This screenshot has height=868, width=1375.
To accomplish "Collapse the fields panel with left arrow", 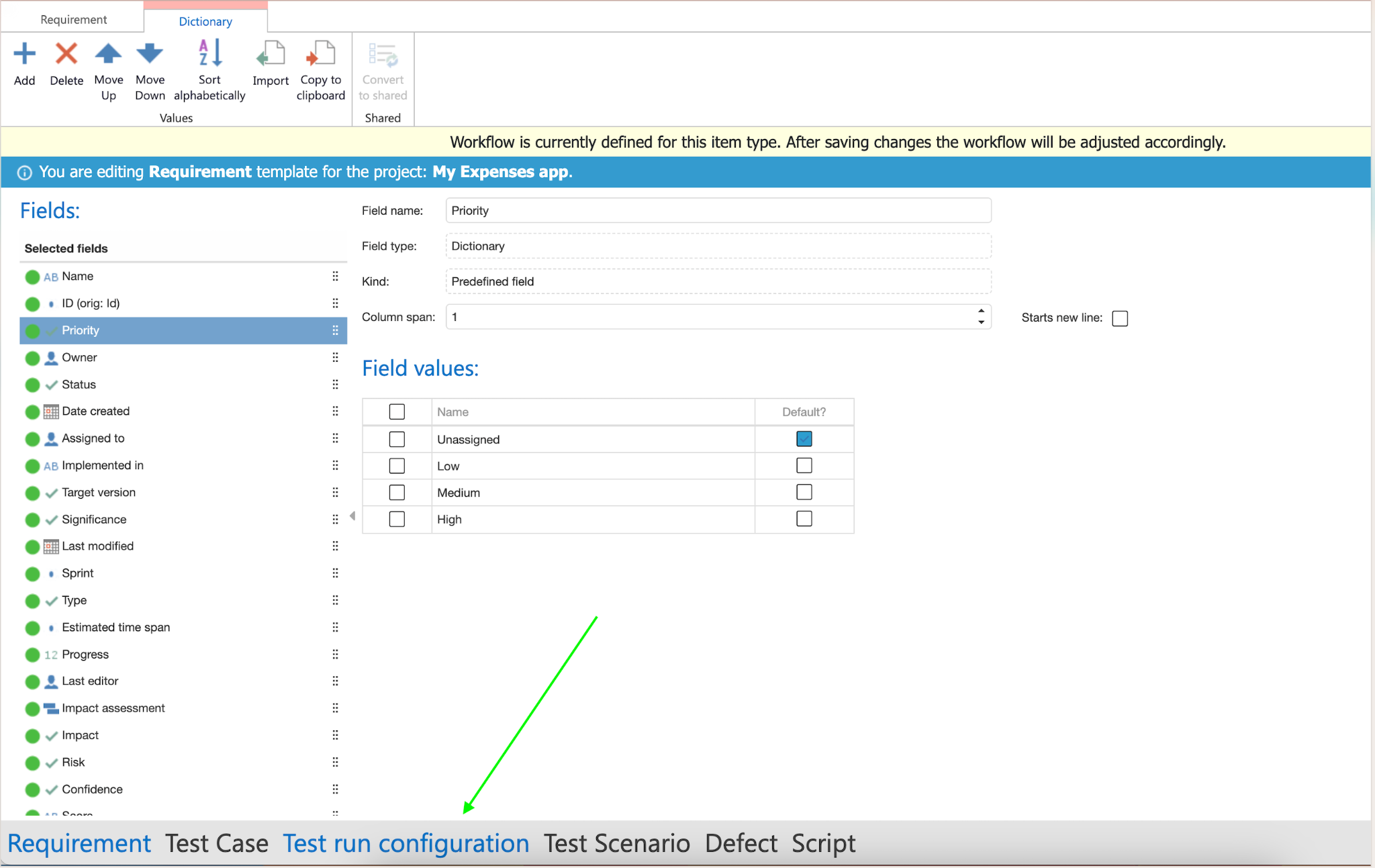I will point(352,516).
